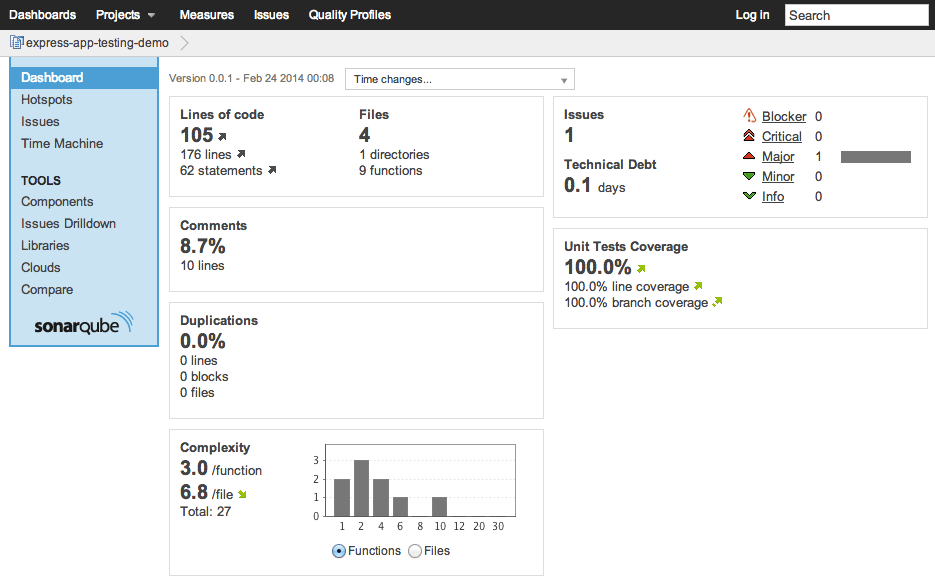Open the Measures menu item
The image size is (935, 581).
206,15
